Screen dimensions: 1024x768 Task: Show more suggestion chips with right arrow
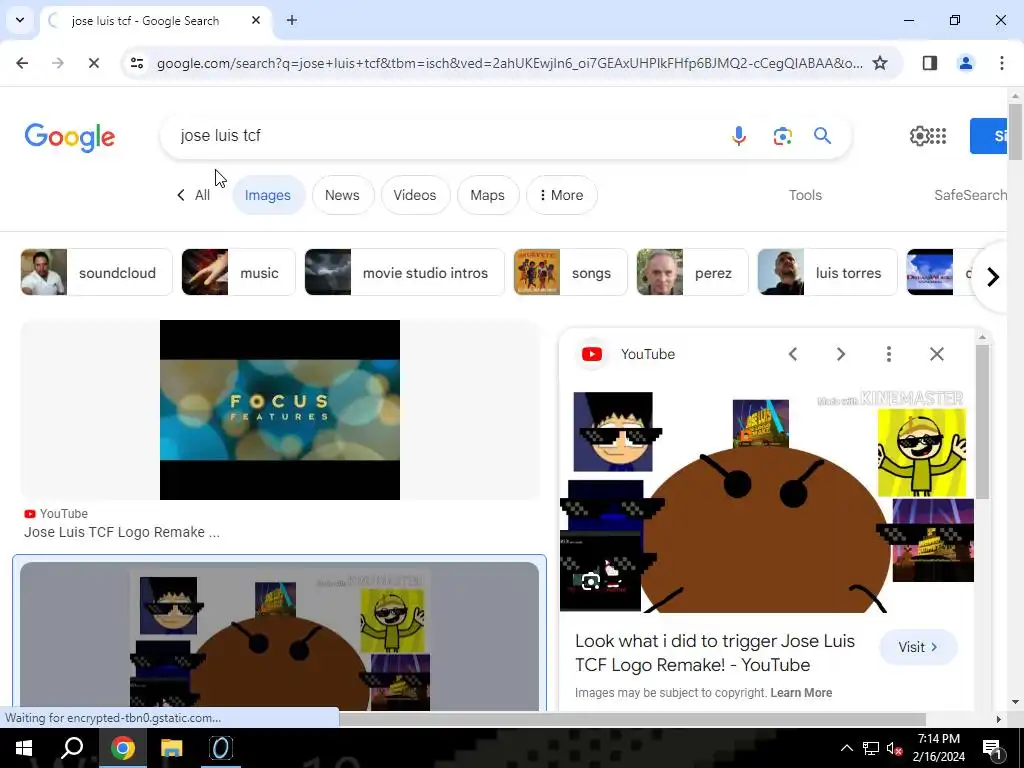click(x=993, y=277)
